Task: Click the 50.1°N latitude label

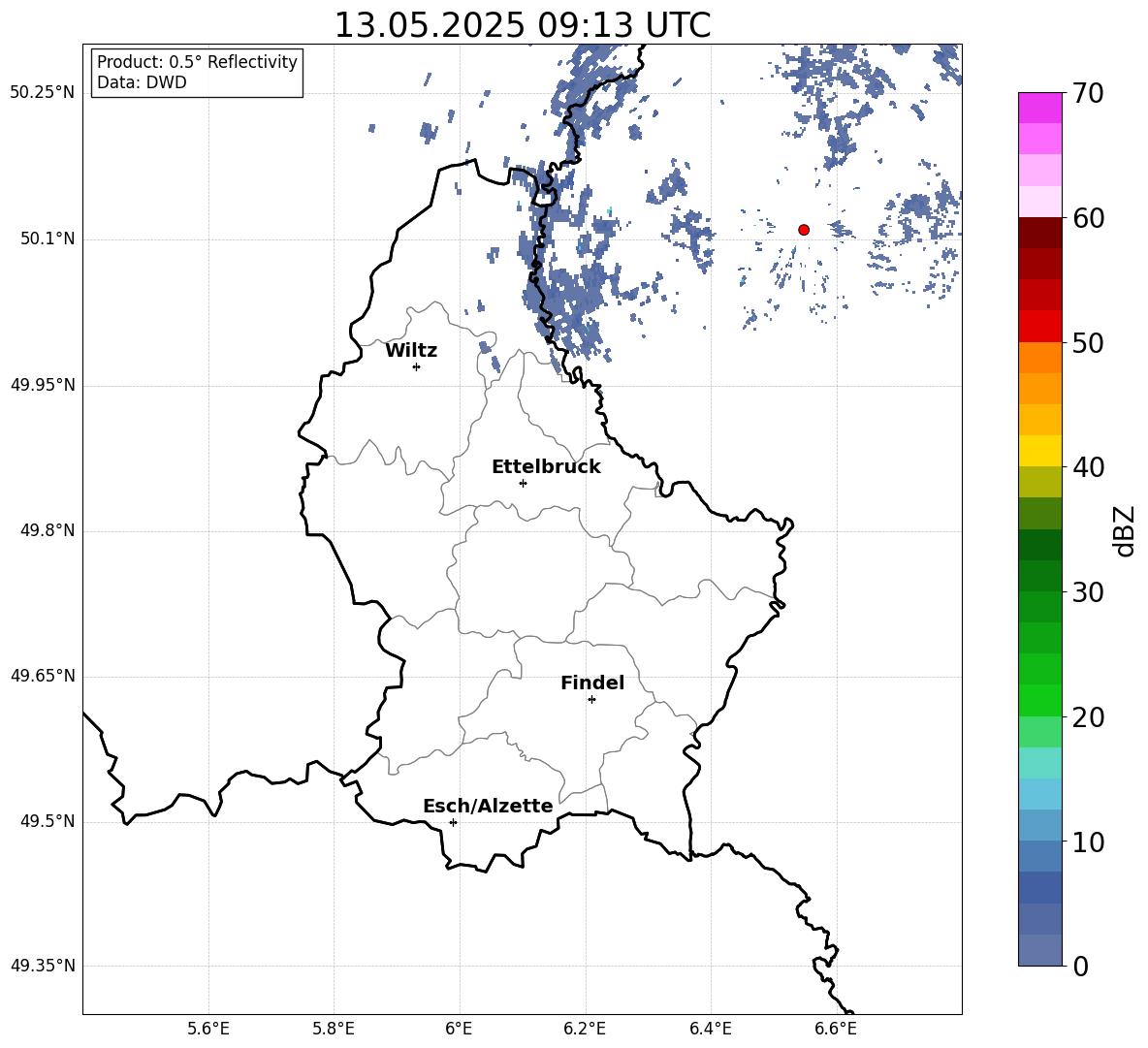Action: (x=47, y=239)
